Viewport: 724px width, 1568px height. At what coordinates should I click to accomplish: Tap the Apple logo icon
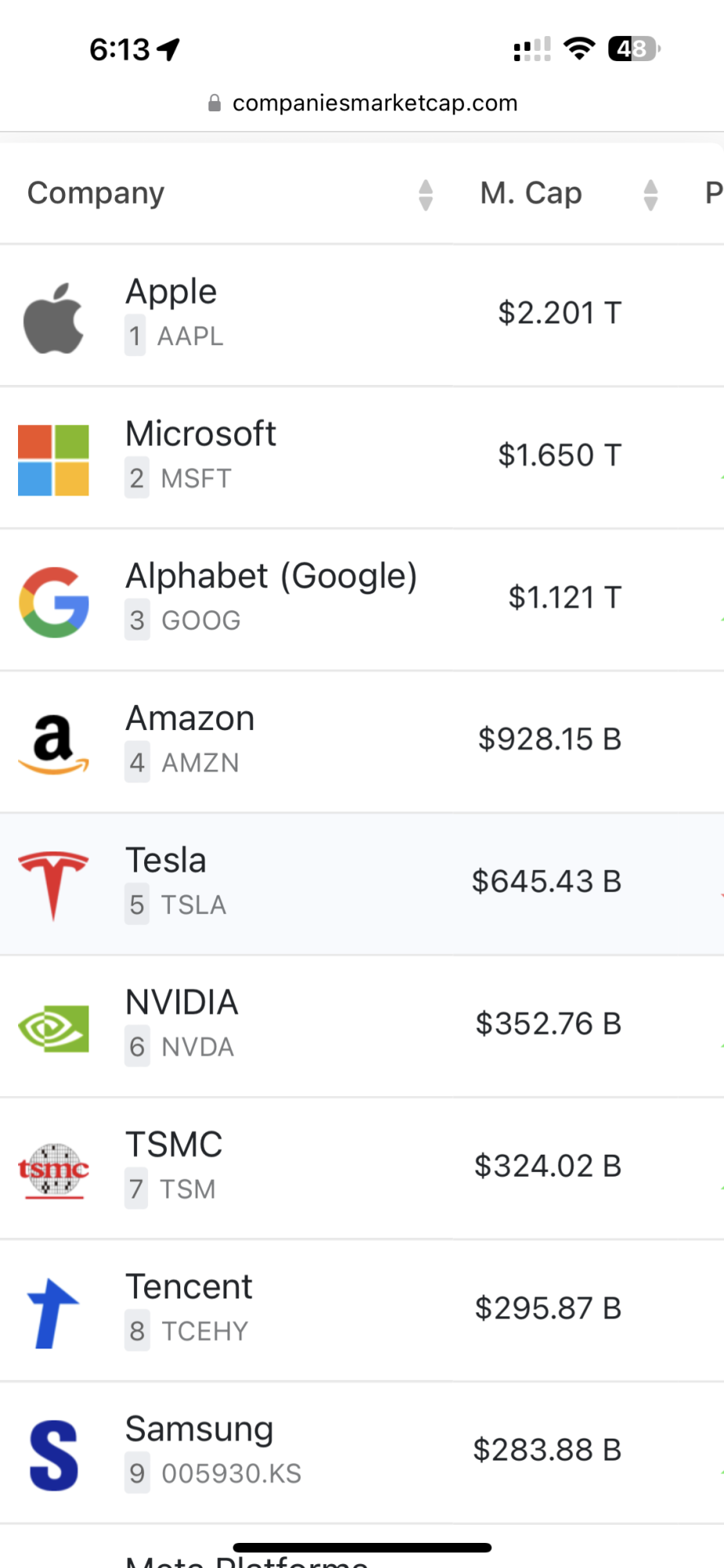point(53,318)
